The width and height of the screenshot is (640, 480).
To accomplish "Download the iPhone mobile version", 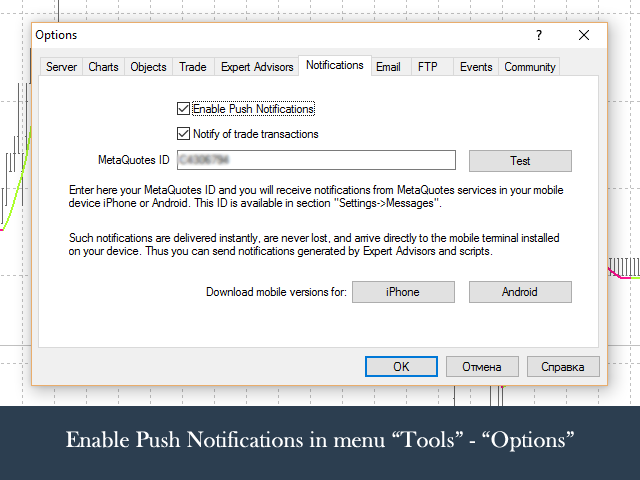I will coord(403,292).
